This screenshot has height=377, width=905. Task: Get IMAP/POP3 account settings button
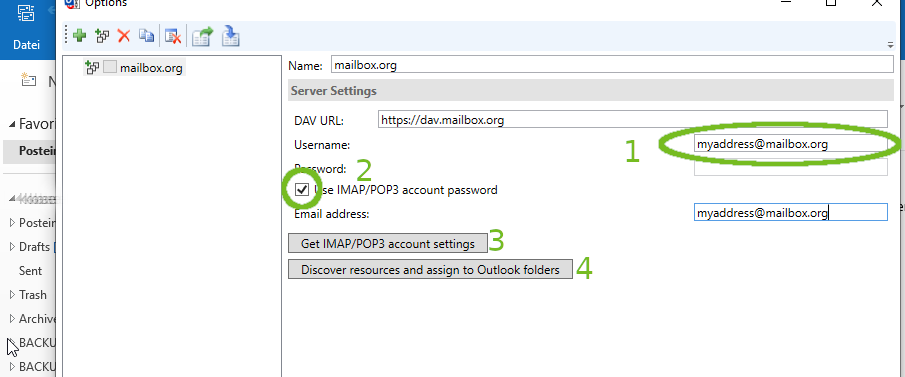[387, 244]
